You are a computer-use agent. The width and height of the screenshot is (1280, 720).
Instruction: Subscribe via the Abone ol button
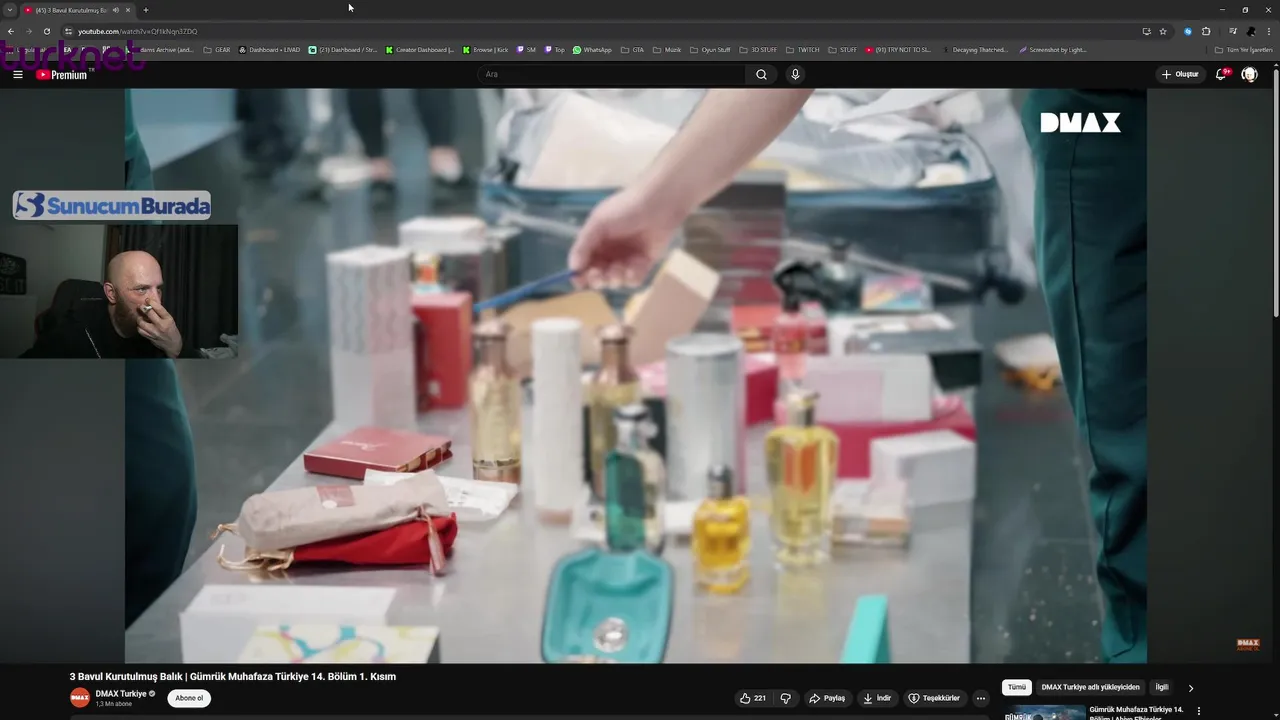[x=188, y=698]
